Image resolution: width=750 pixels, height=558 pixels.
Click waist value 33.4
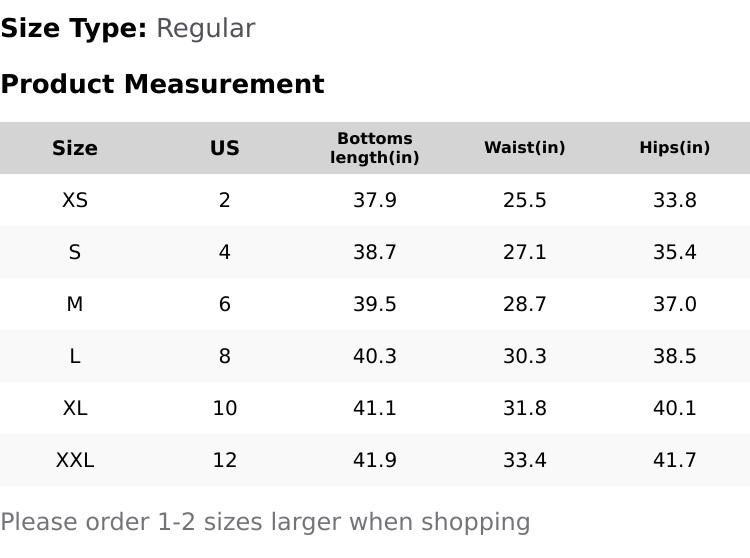tap(525, 460)
